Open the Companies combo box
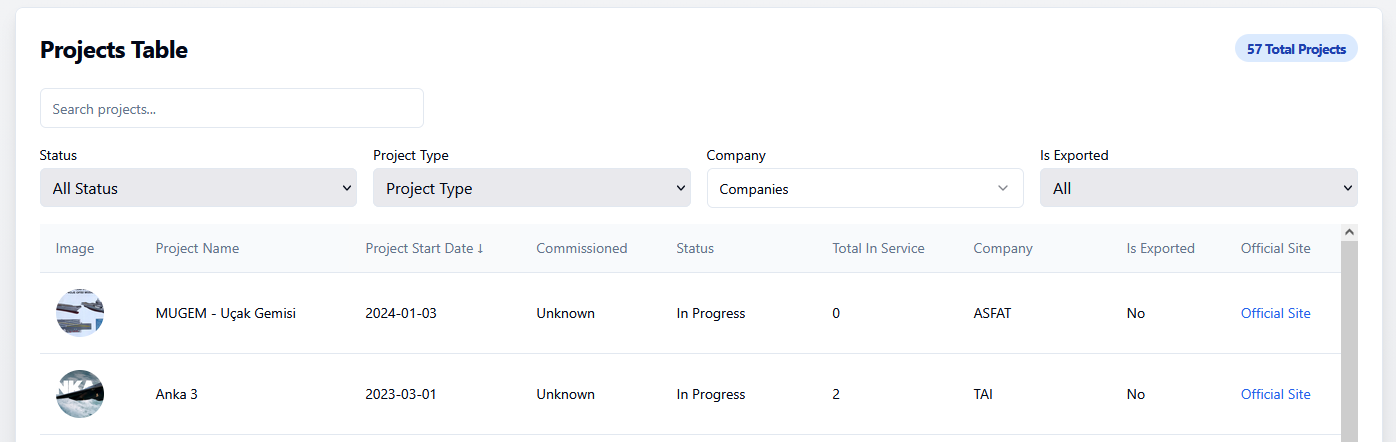The height and width of the screenshot is (442, 1396). click(864, 188)
